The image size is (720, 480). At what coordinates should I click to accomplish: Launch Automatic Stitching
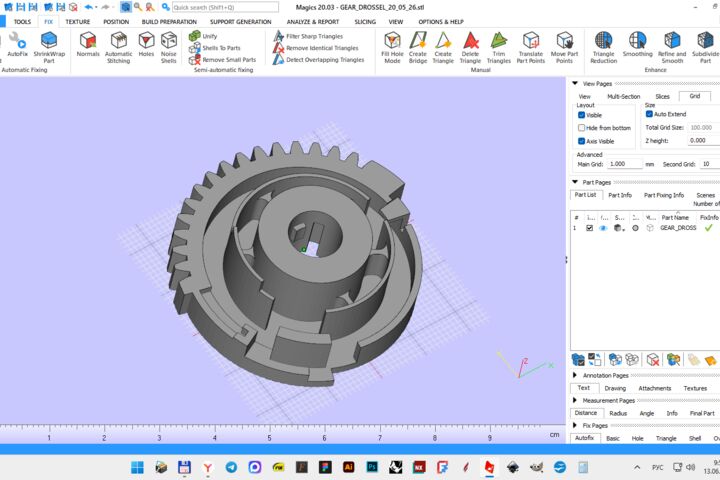118,47
